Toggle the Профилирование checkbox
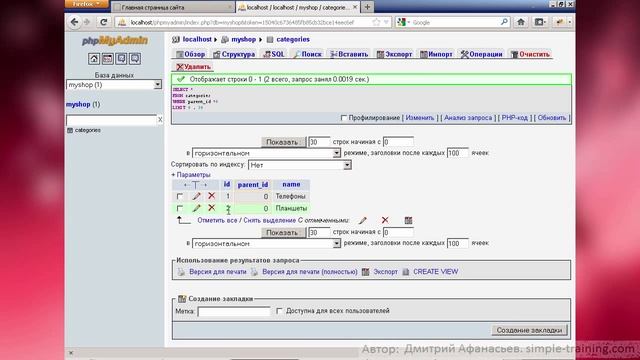640x360 pixels. click(343, 118)
